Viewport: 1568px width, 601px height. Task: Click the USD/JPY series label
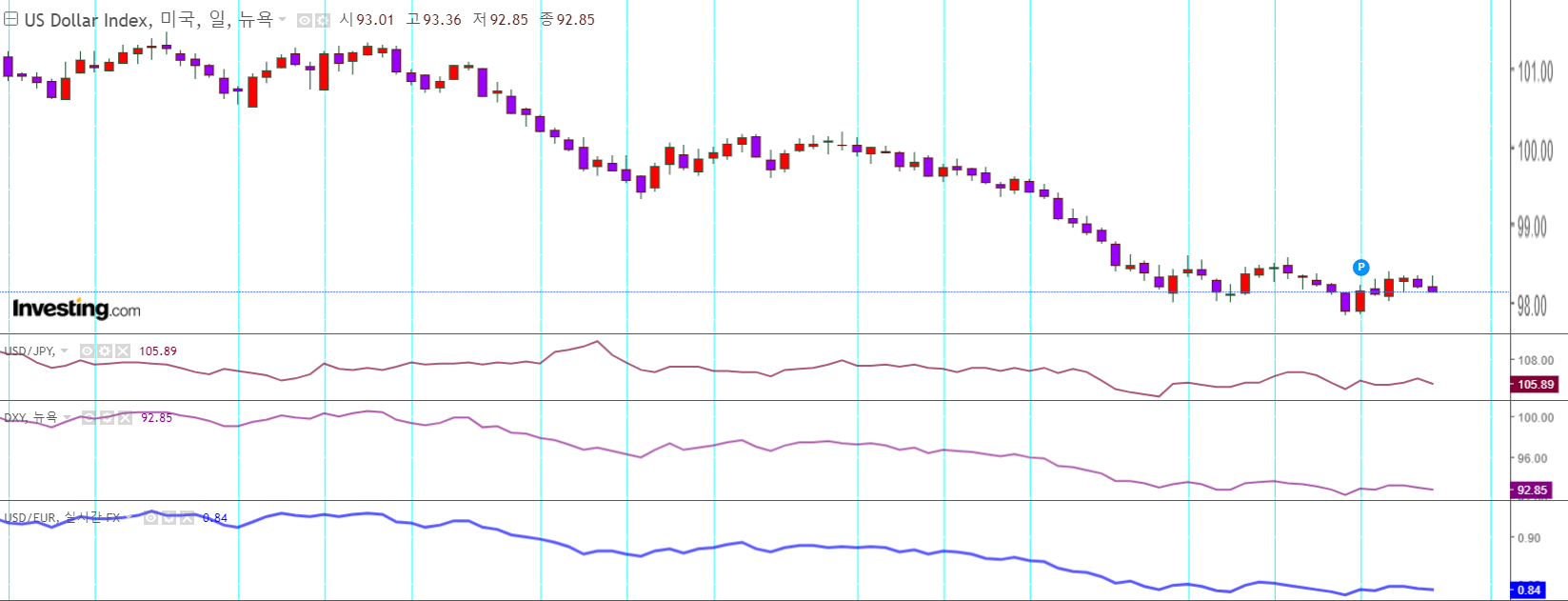[30, 351]
